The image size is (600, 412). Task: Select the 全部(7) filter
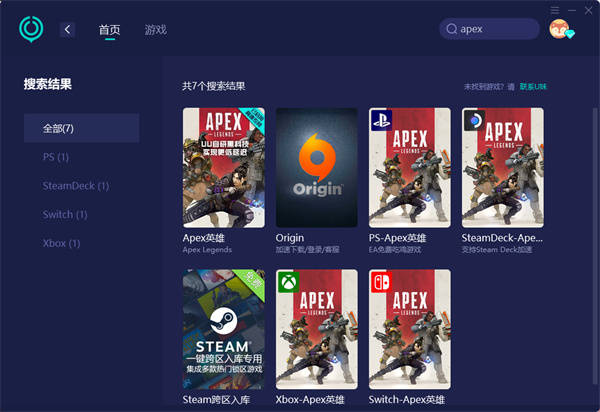(82, 128)
